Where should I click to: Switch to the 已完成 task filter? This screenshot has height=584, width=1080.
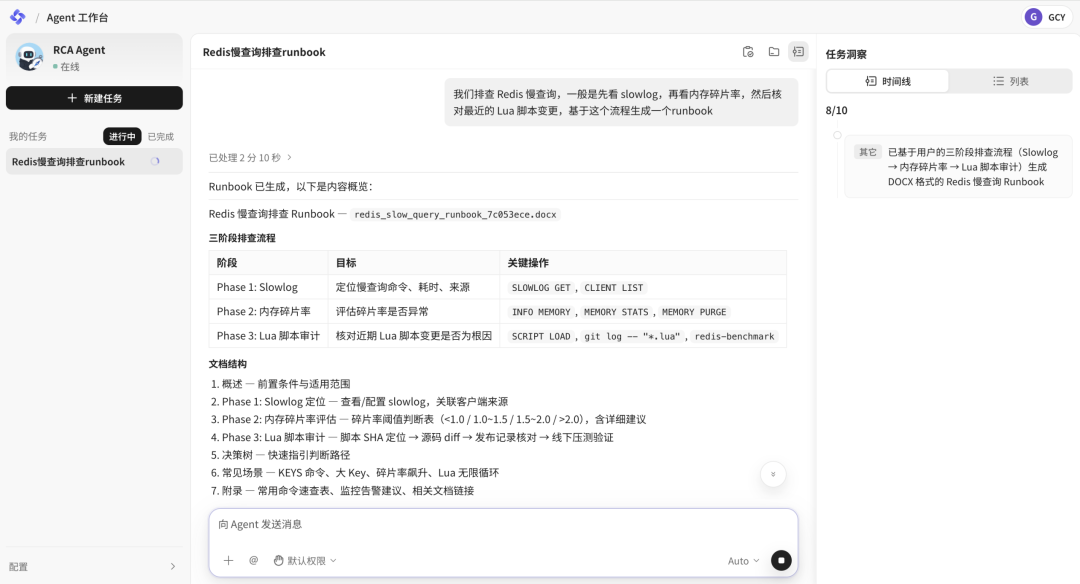coord(160,136)
